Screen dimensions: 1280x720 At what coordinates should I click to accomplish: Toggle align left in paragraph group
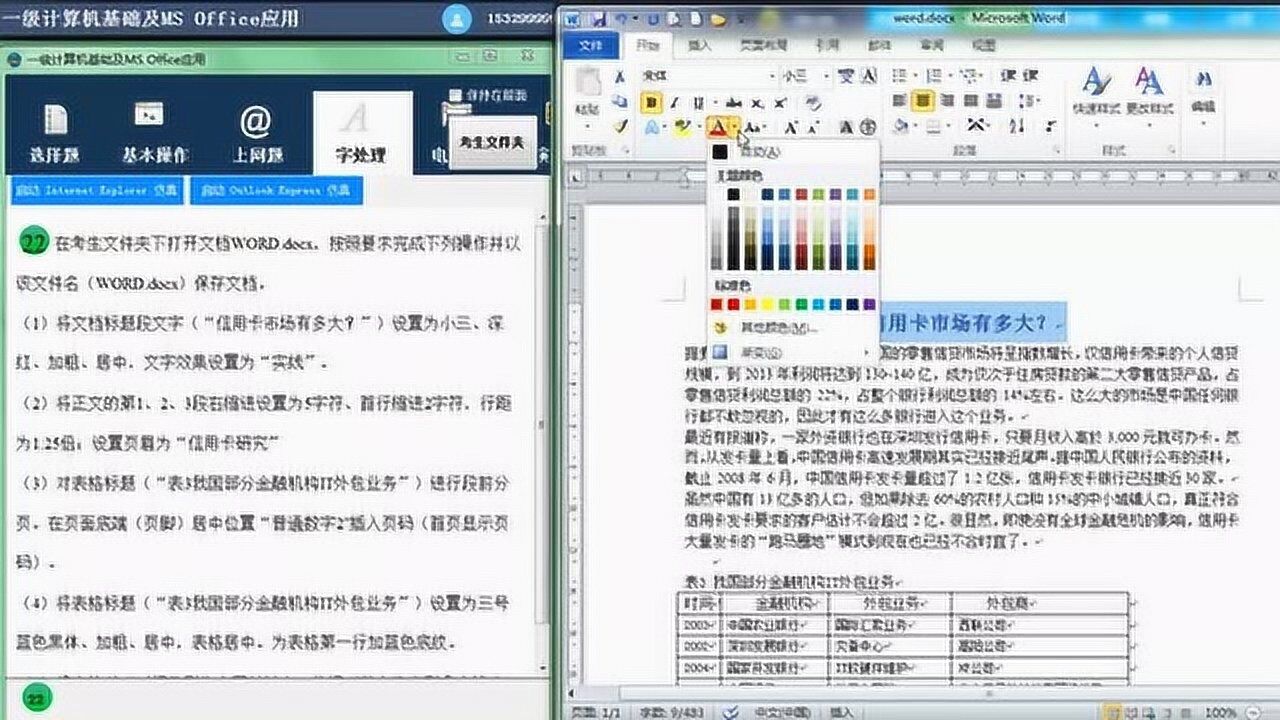900,101
